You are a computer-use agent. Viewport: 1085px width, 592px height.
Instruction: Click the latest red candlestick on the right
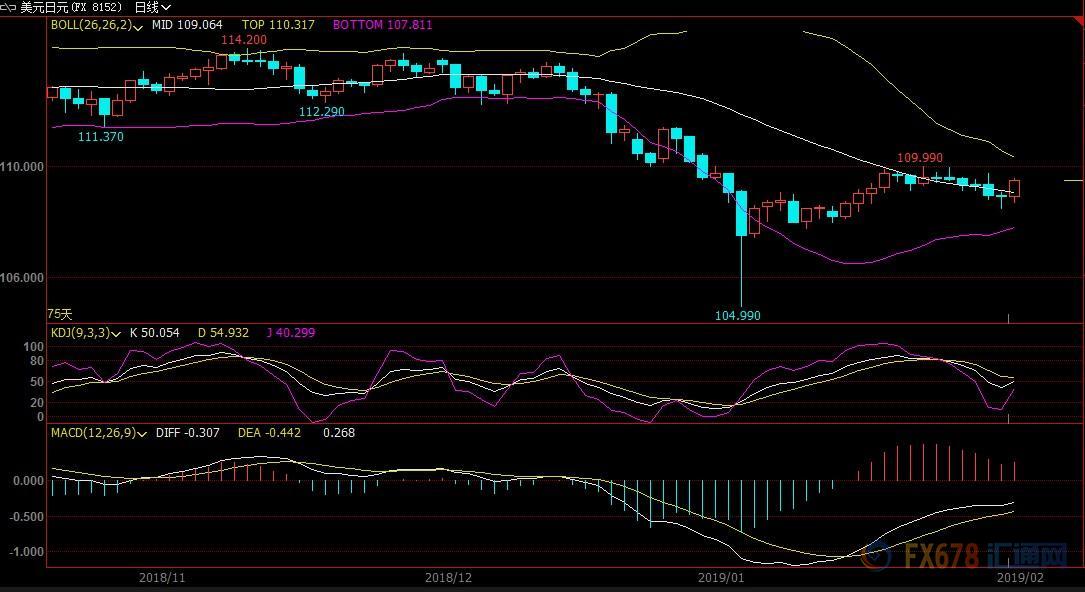(1014, 188)
